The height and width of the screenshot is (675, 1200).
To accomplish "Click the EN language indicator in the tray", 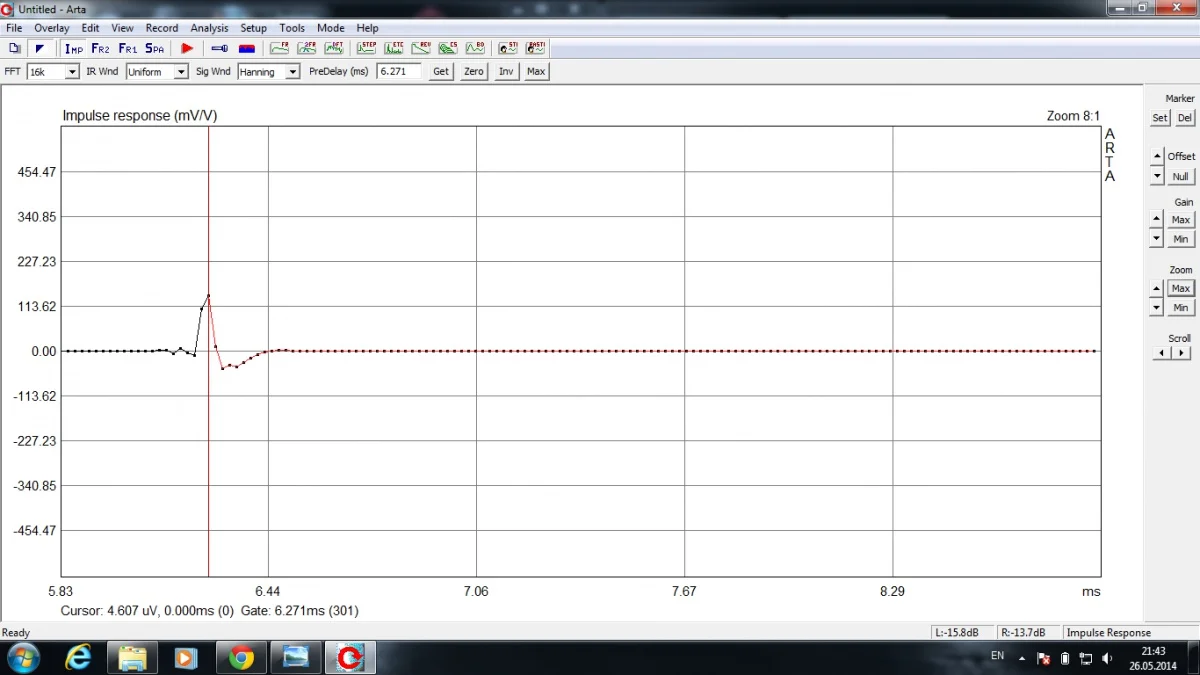I will [x=997, y=656].
